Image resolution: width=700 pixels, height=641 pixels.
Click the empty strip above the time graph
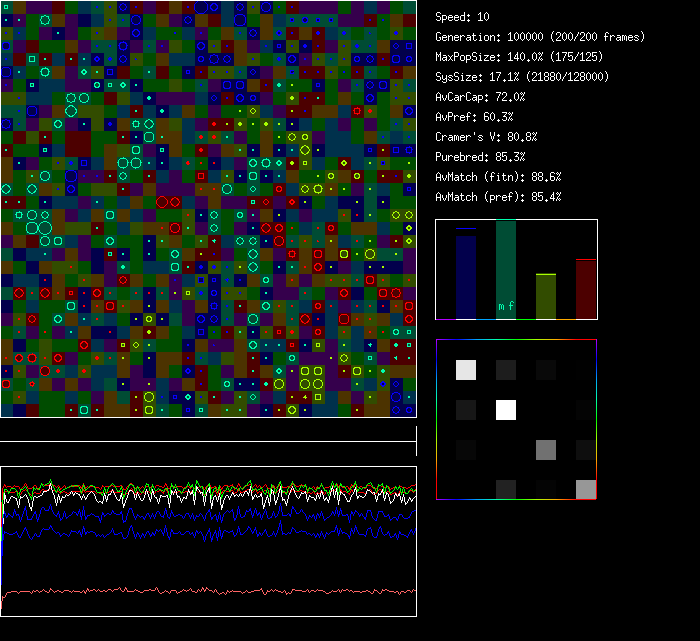pyautogui.click(x=208, y=431)
